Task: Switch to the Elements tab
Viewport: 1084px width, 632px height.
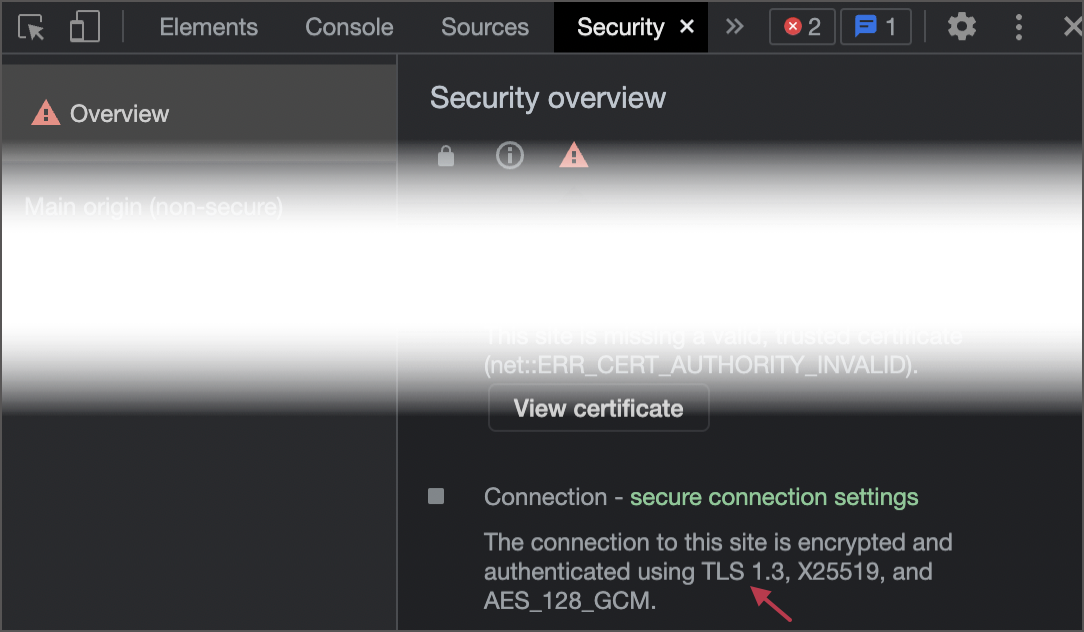Action: (208, 26)
